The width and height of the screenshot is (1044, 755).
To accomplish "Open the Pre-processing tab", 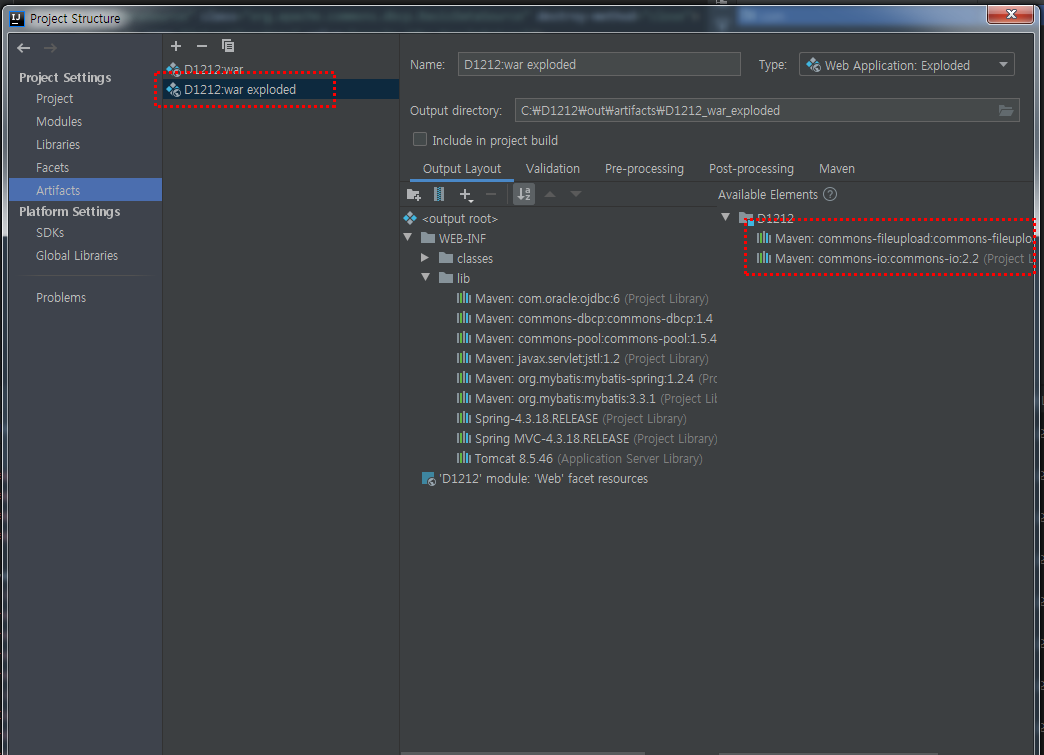I will (x=644, y=169).
